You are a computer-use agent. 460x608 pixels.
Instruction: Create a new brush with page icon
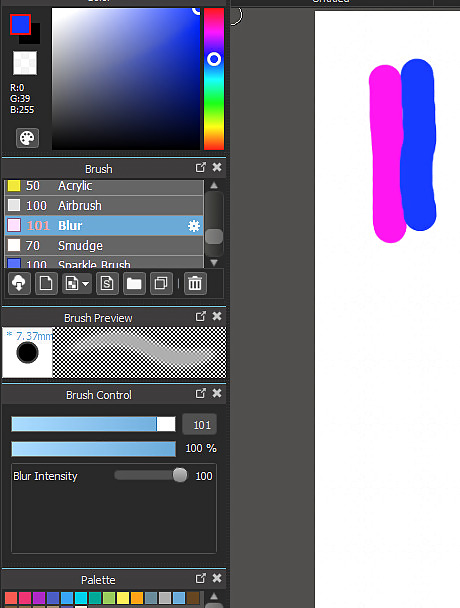pos(46,283)
